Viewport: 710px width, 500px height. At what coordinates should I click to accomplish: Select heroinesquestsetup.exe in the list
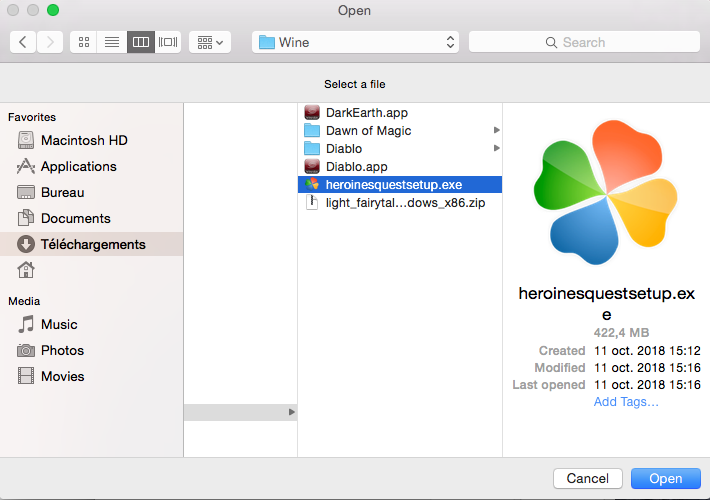[x=400, y=185]
